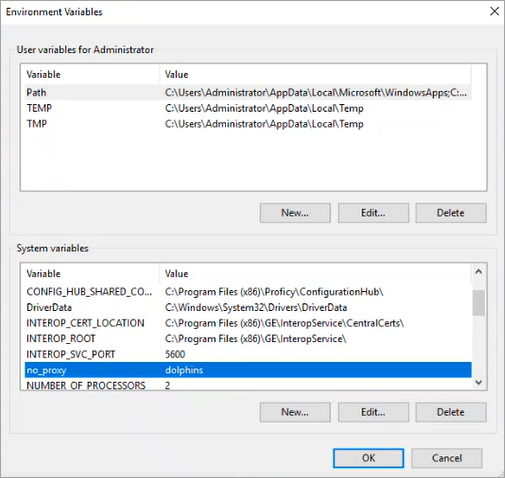Click Edit button under user variables

coord(373,213)
